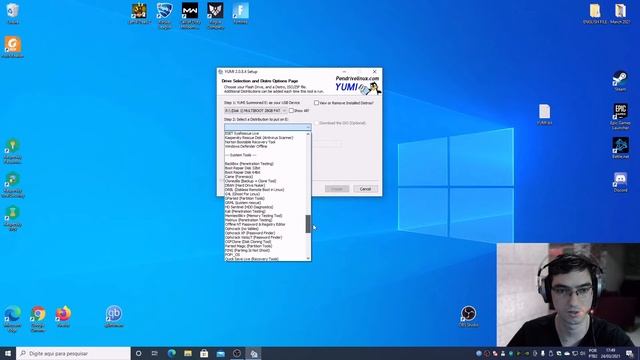Choose Boot Repair Disk 64bit
Viewport: 640px width, 360px height.
point(242,172)
